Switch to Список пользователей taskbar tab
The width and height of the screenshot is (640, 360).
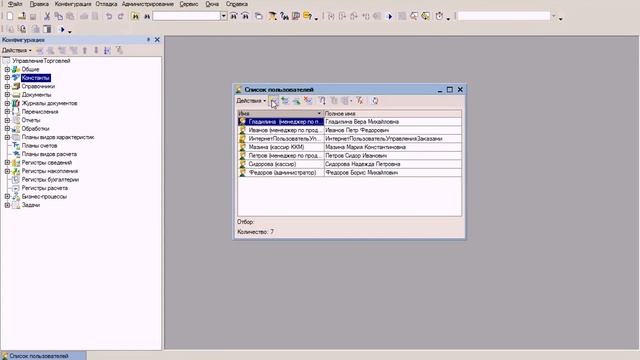43,356
